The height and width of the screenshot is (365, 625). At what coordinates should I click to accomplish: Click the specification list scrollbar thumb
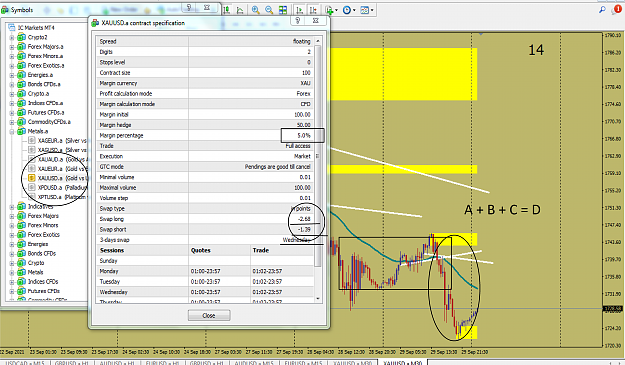(318, 155)
